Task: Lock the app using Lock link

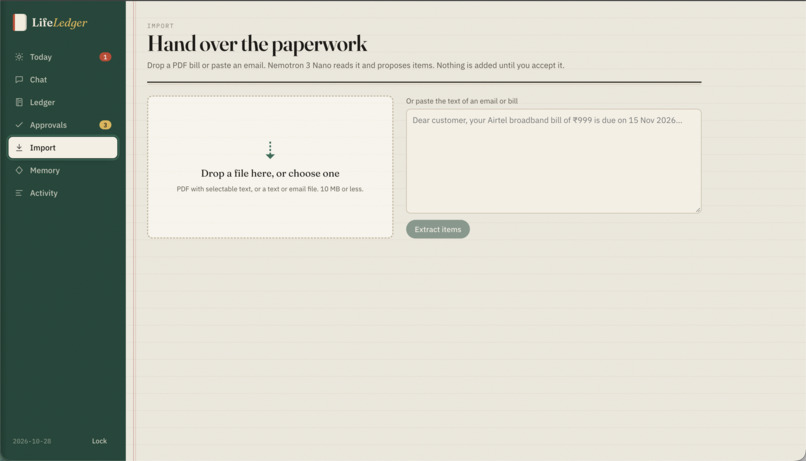Action: (99, 441)
